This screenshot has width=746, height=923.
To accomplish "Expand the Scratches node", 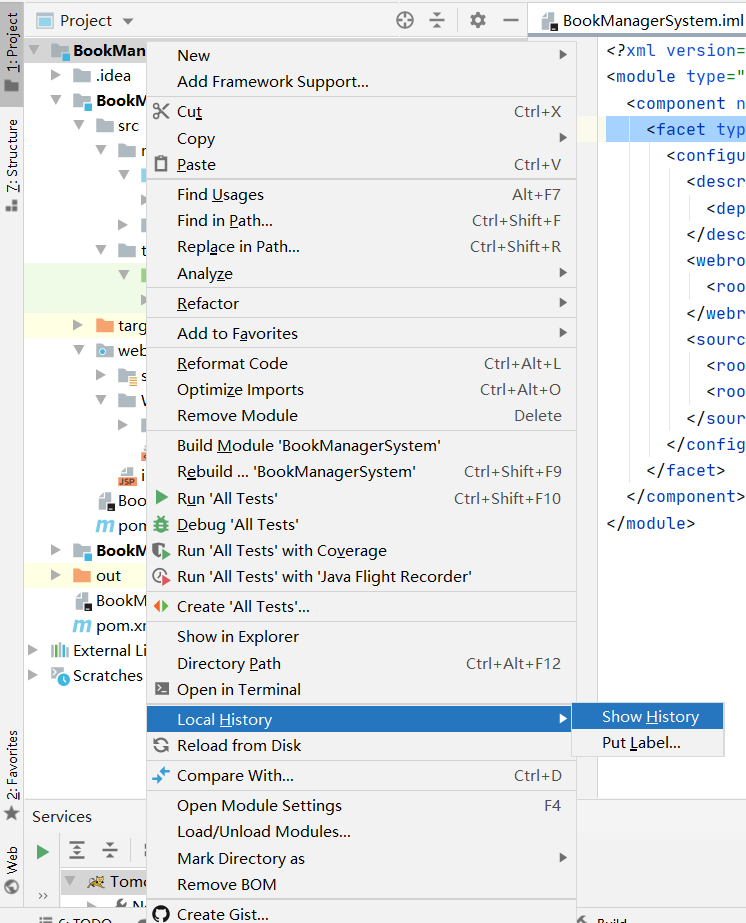I will (33, 675).
